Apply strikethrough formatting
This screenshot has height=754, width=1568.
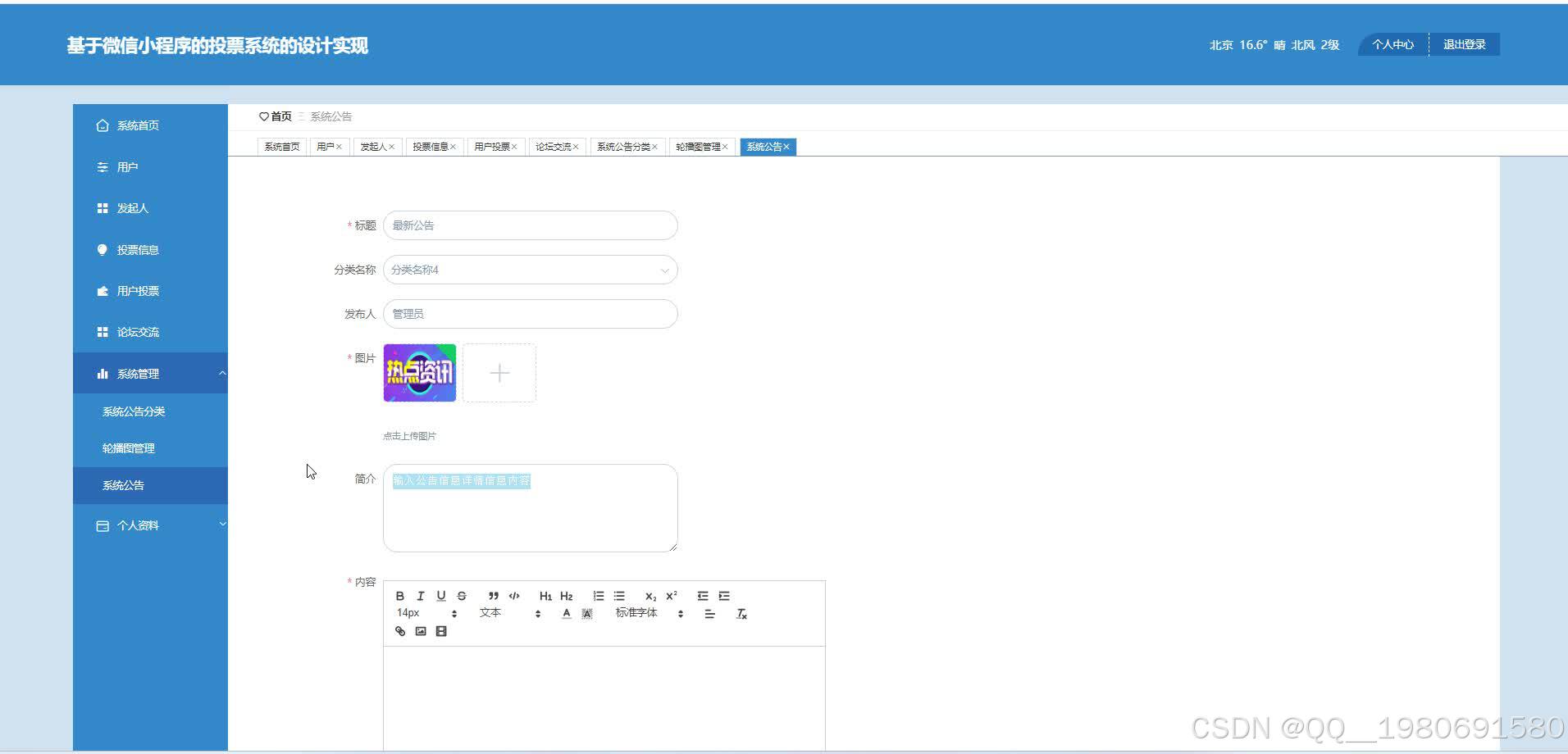click(x=462, y=596)
